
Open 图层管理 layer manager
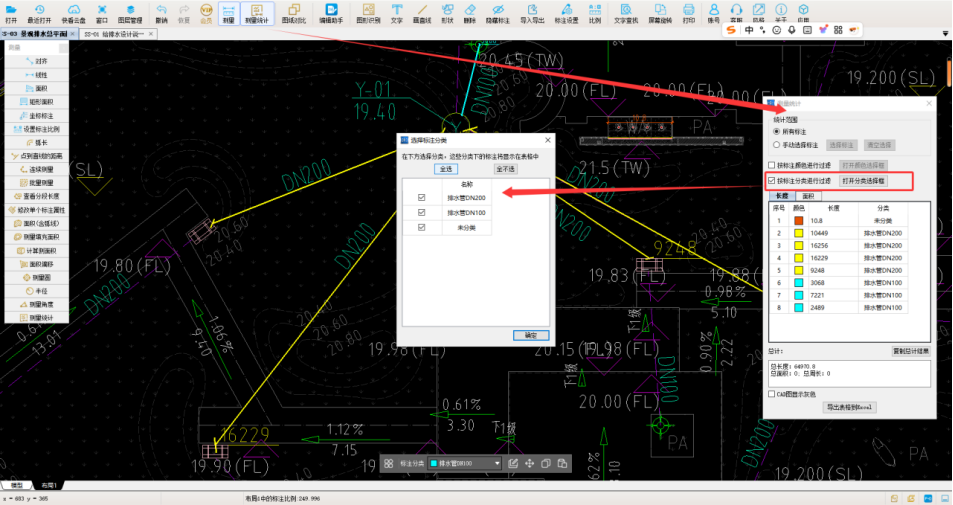[x=130, y=12]
